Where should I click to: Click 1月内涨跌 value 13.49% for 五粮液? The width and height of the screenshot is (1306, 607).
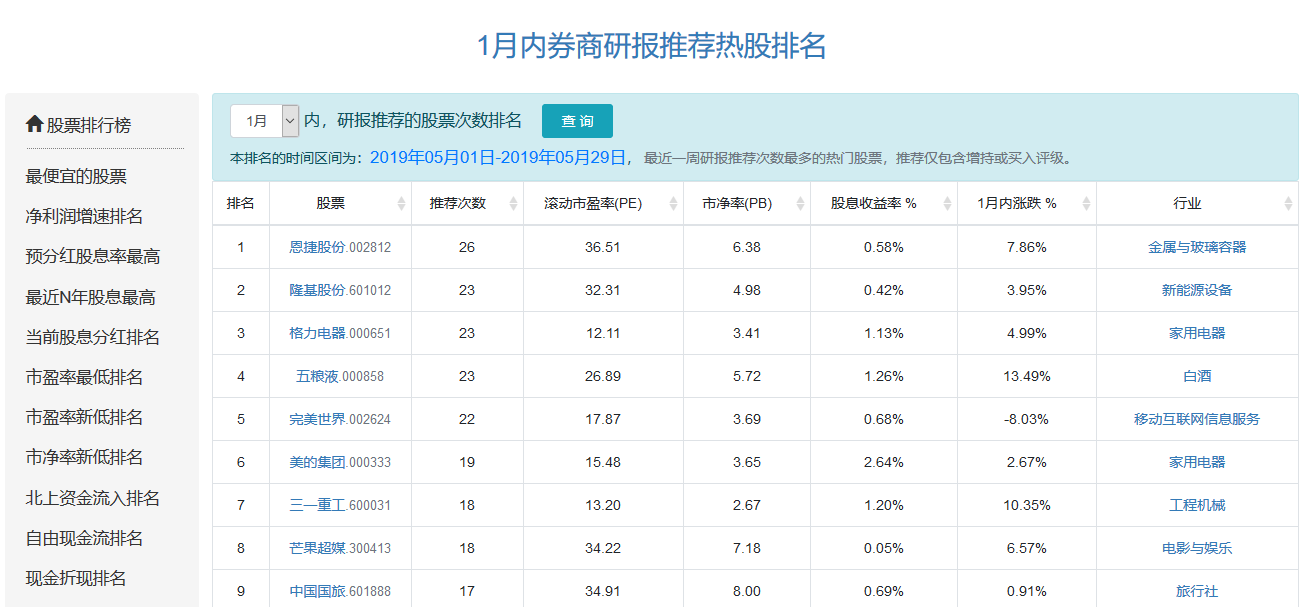[1027, 376]
